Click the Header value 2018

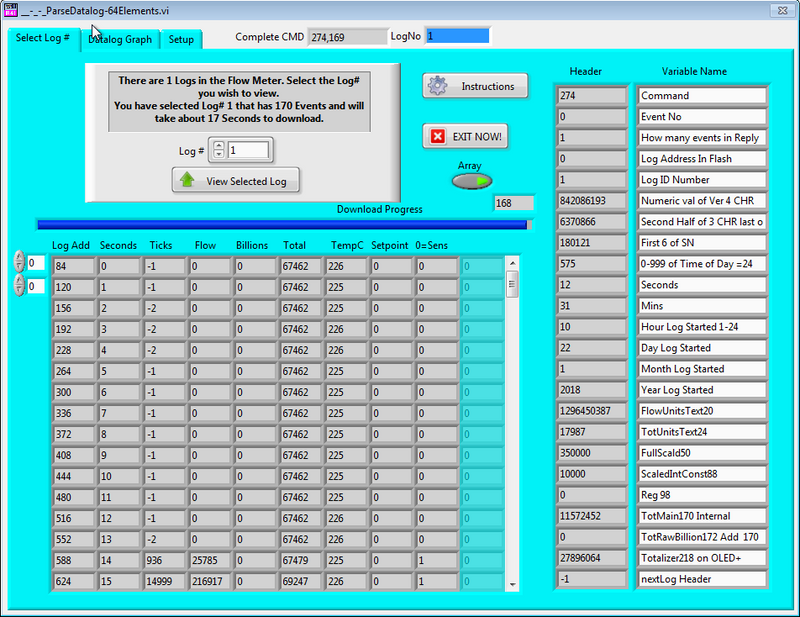[x=592, y=389]
